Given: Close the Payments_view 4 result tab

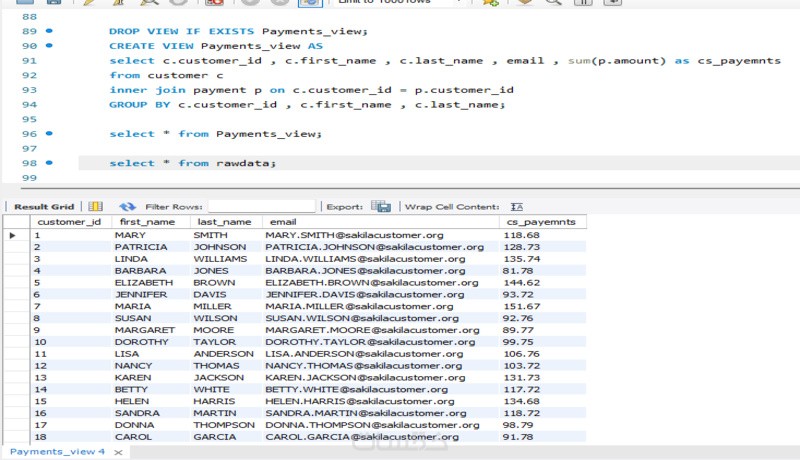Looking at the screenshot, I should pos(118,452).
